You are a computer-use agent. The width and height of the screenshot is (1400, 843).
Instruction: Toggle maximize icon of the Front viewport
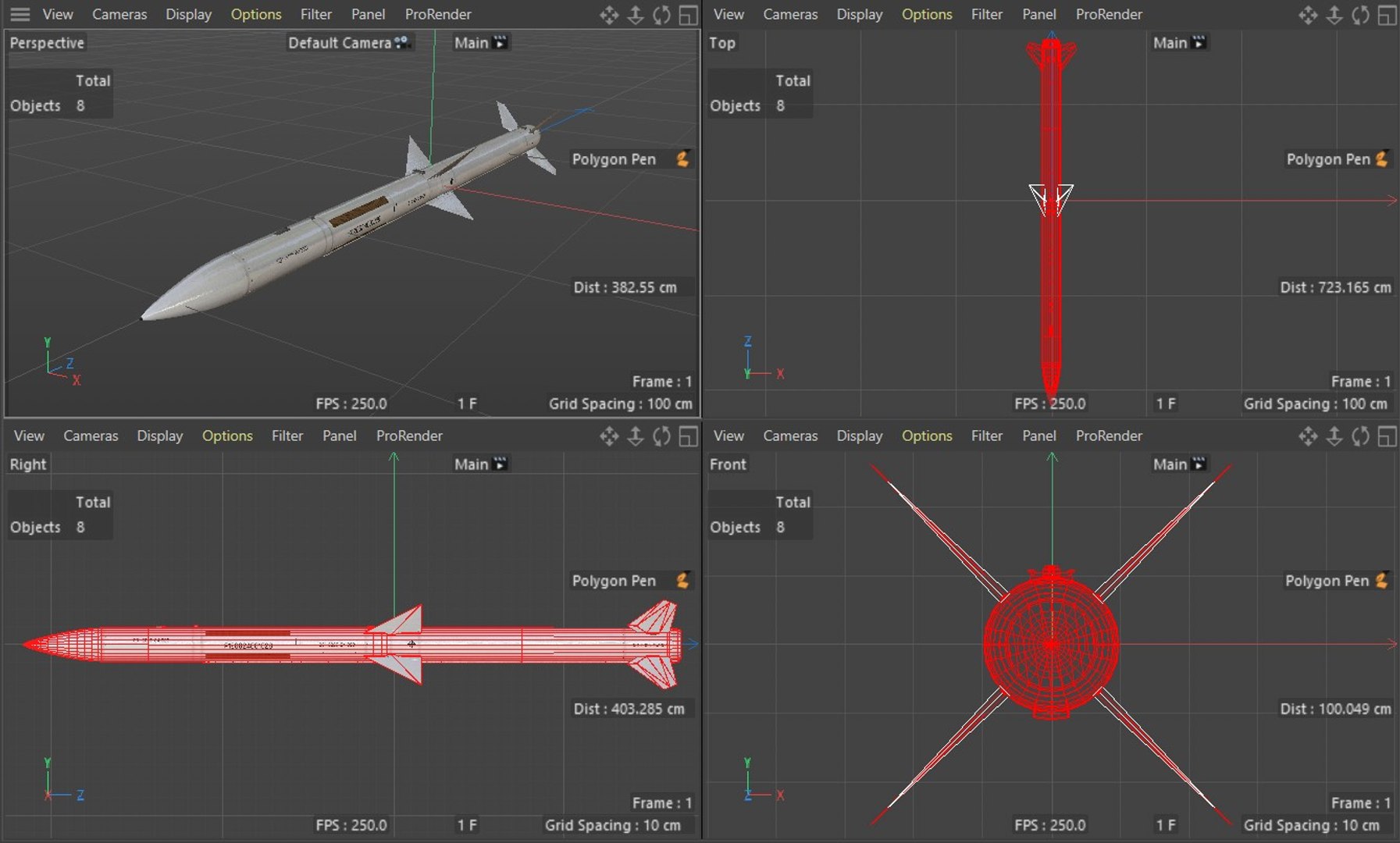pyautogui.click(x=1387, y=436)
